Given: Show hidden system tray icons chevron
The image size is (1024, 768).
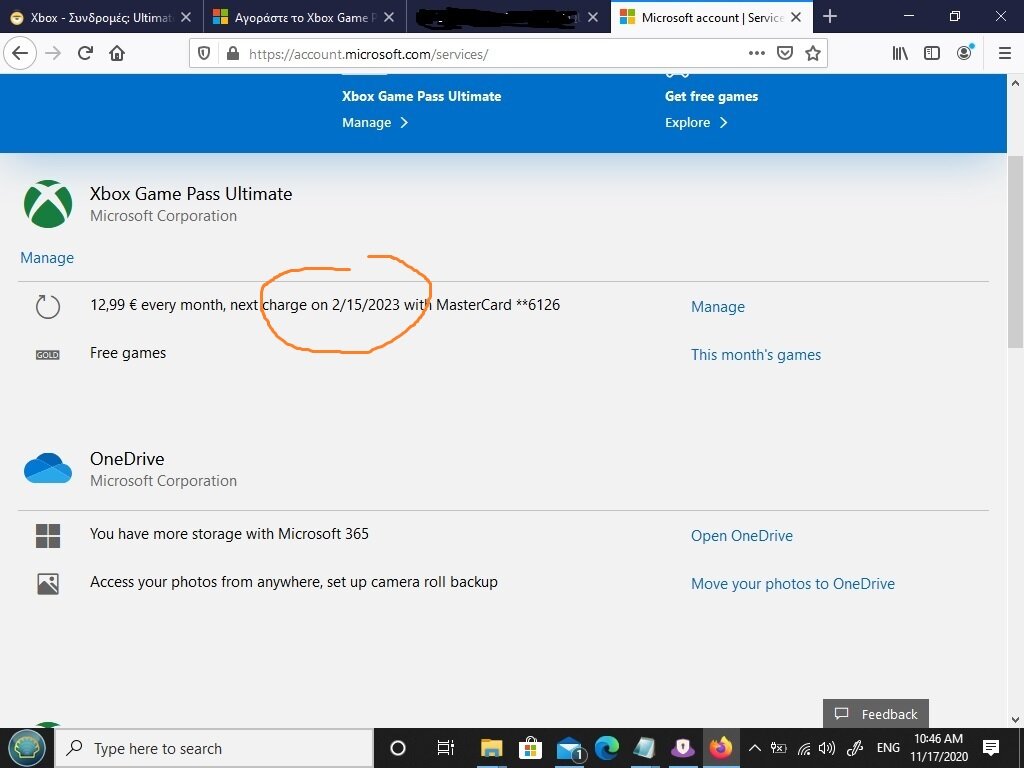Looking at the screenshot, I should pos(754,748).
